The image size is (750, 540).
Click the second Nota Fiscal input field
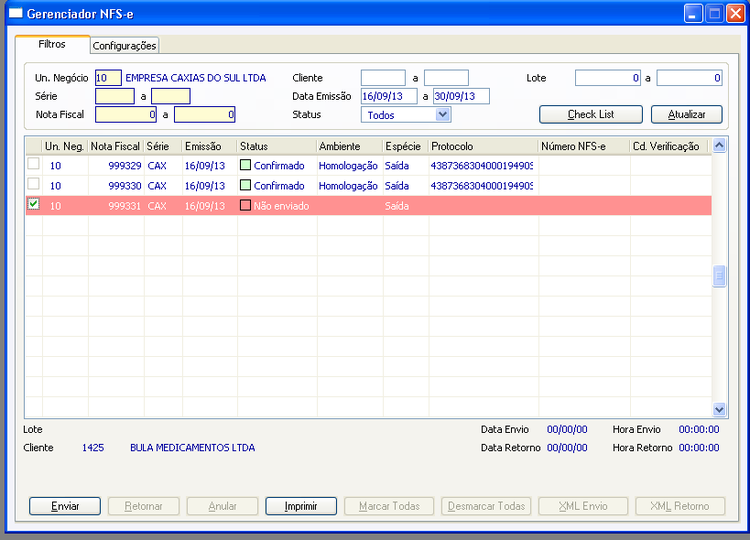tap(205, 114)
